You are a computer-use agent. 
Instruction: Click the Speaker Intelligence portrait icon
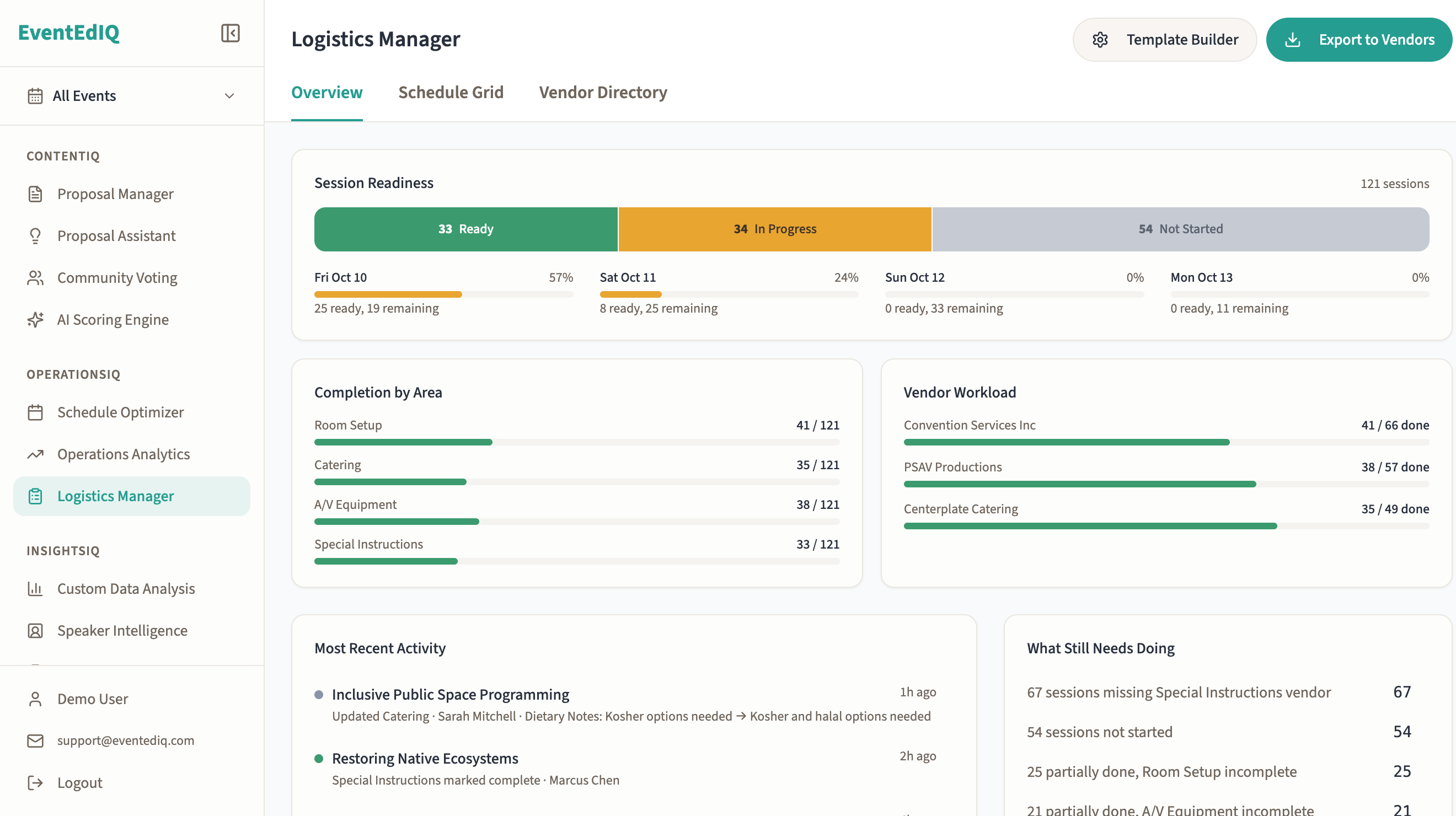tap(35, 630)
